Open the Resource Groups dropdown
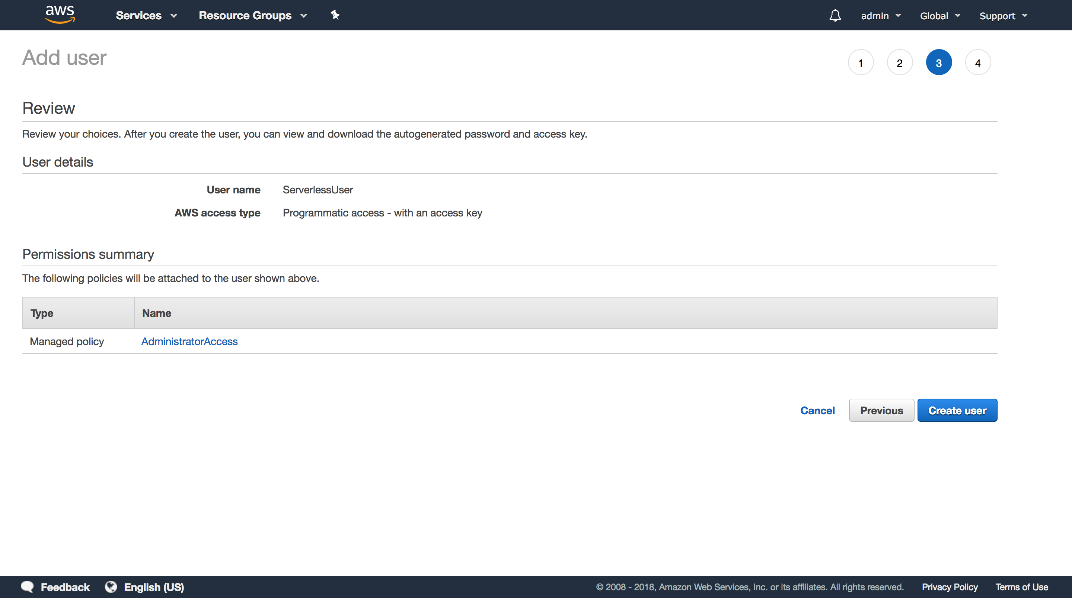This screenshot has width=1072, height=598. [x=253, y=15]
